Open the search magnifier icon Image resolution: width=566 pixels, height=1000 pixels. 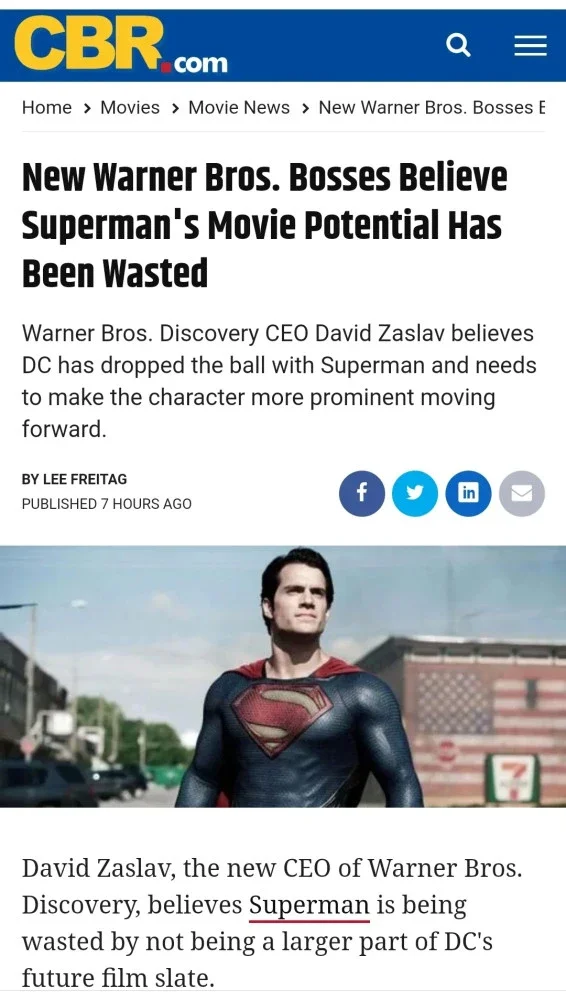click(x=458, y=45)
